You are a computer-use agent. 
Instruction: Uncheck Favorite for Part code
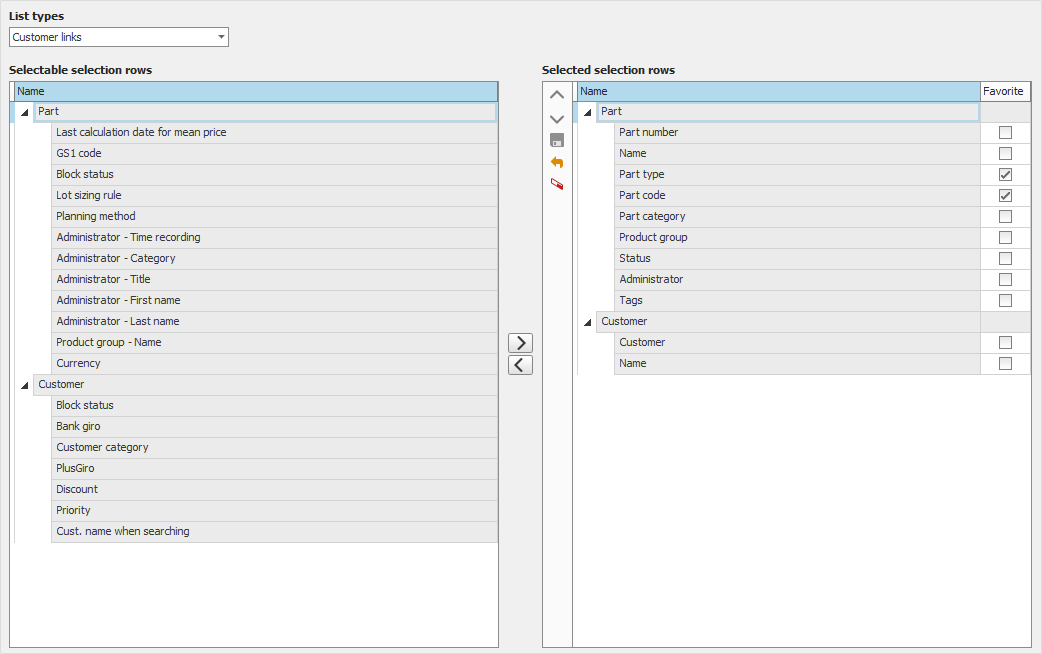click(1005, 196)
